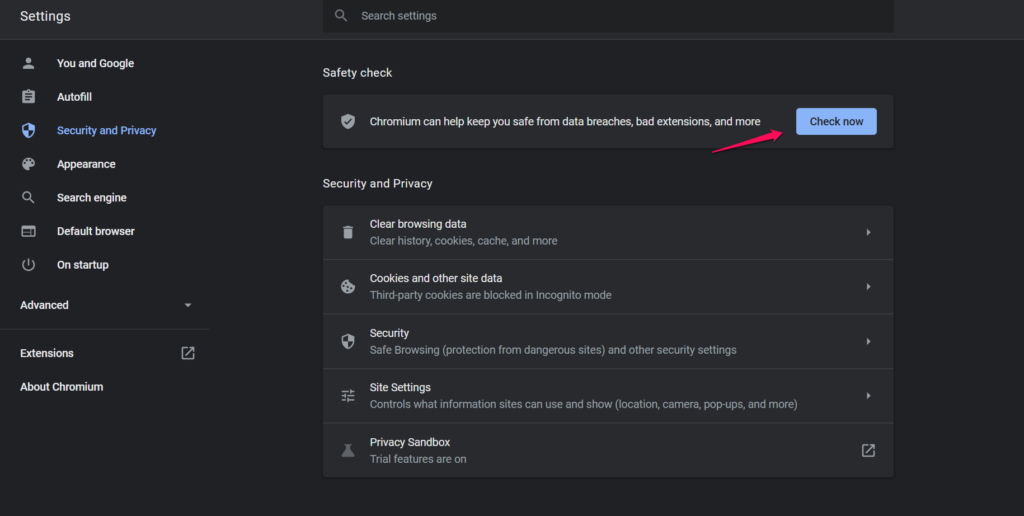Click the search icon in the Search settings bar
This screenshot has width=1024, height=516.
341,16
